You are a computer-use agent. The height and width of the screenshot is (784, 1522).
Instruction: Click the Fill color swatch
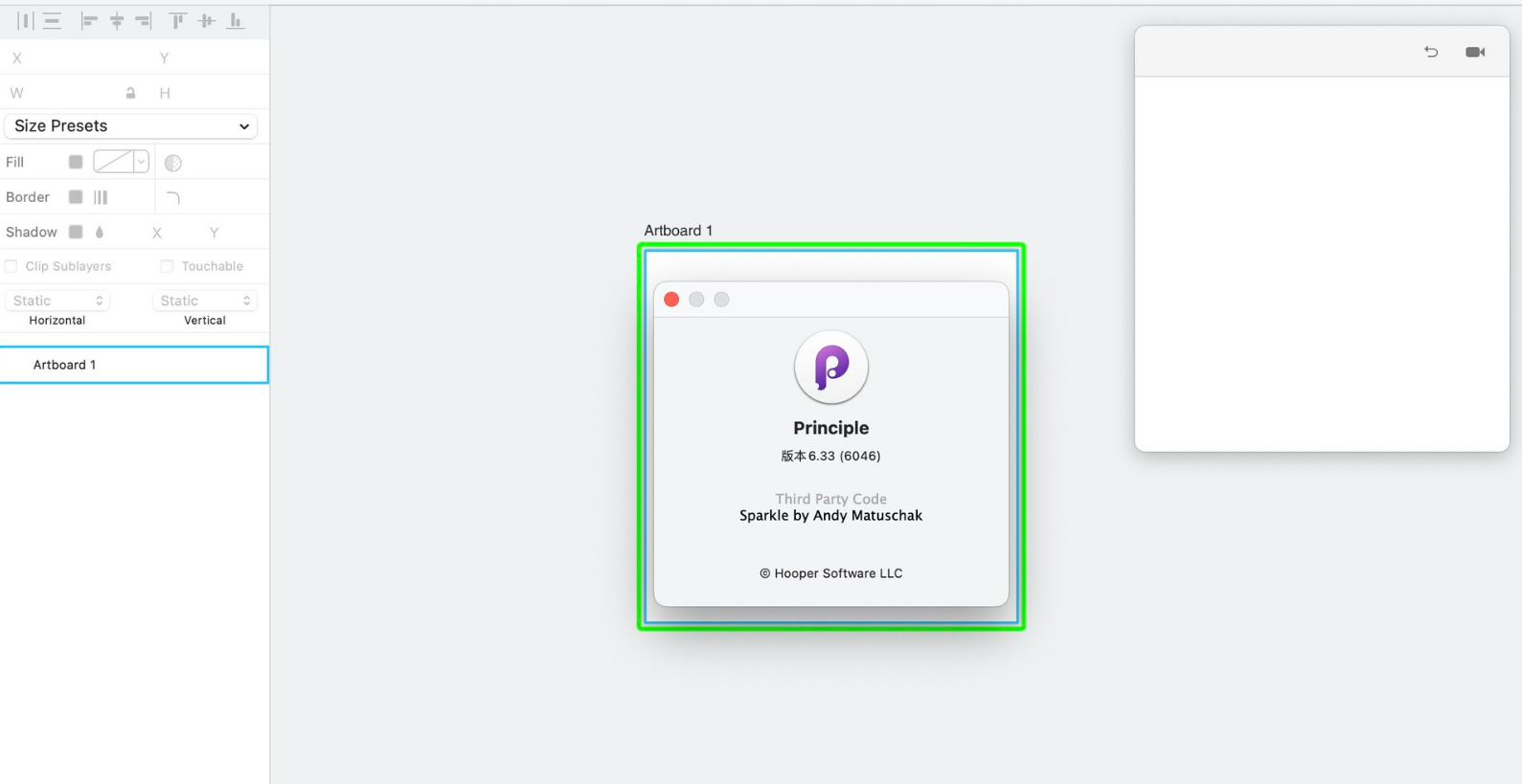pyautogui.click(x=76, y=162)
